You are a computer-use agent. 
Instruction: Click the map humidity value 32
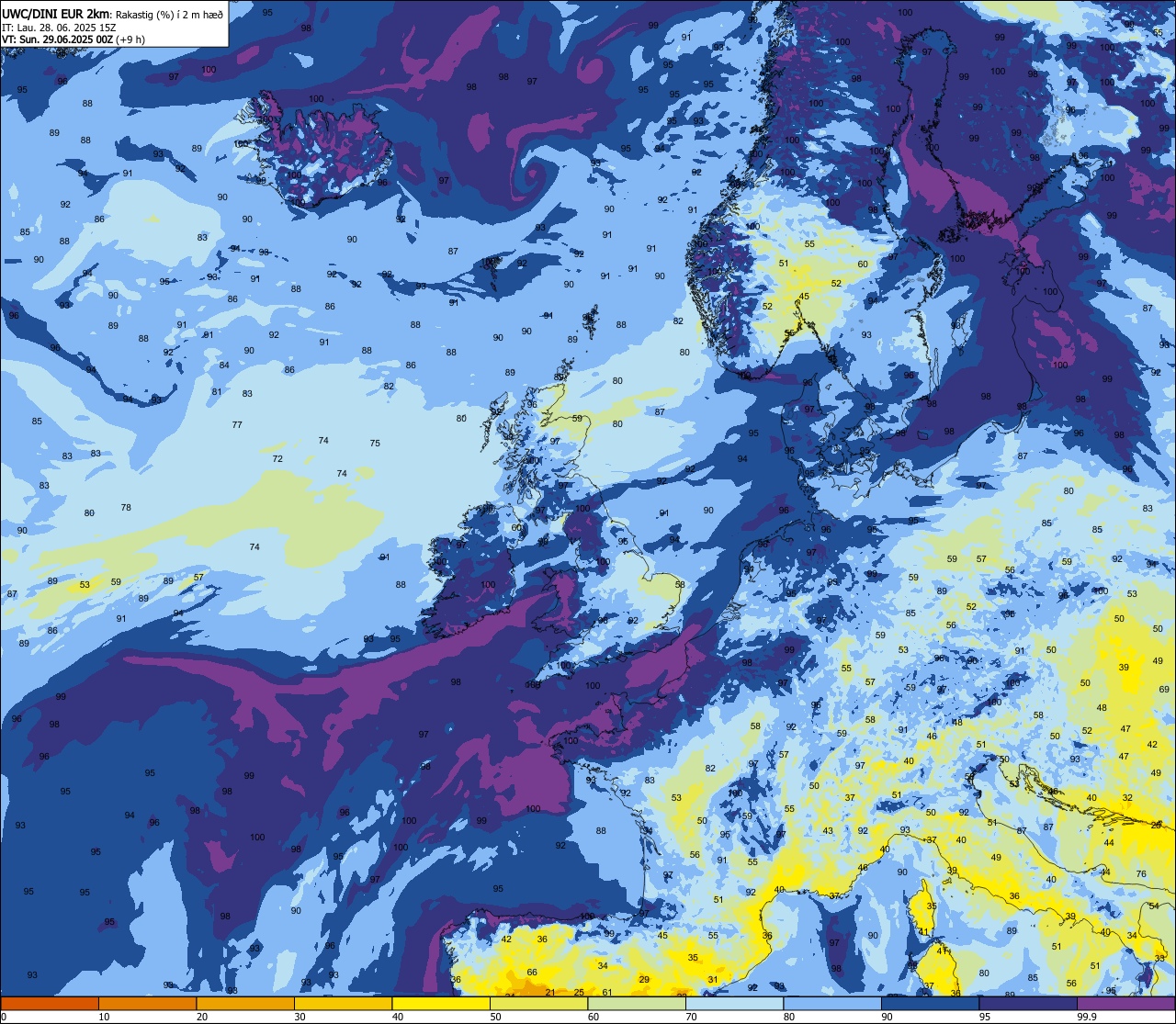click(x=1127, y=797)
